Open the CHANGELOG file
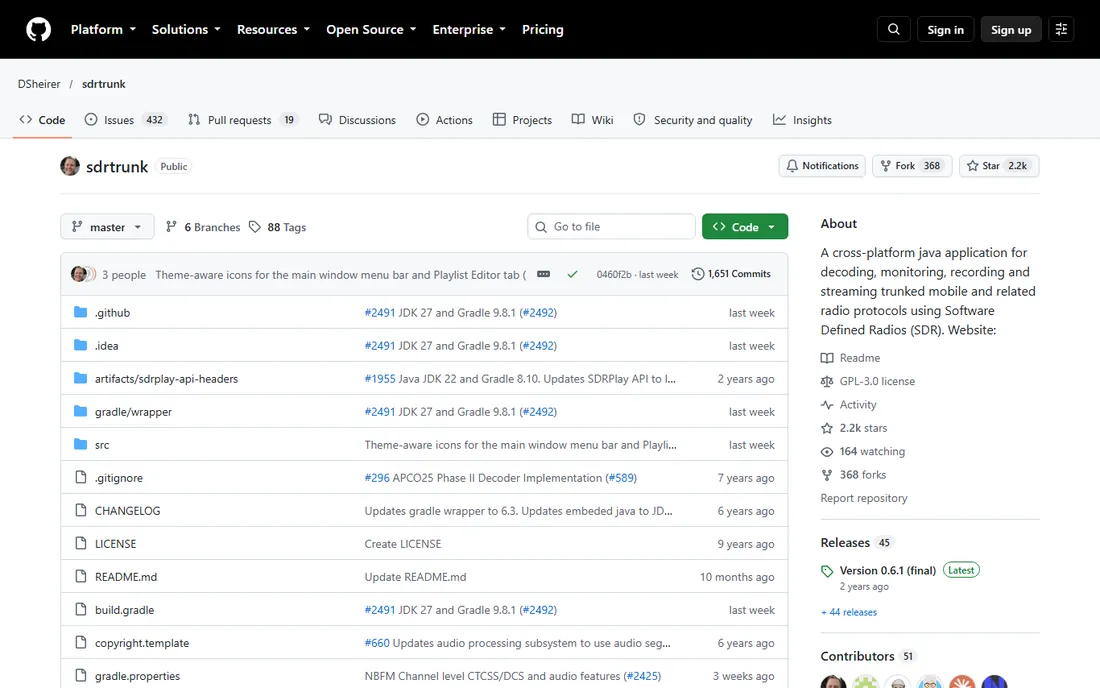The height and width of the screenshot is (688, 1100). click(128, 511)
